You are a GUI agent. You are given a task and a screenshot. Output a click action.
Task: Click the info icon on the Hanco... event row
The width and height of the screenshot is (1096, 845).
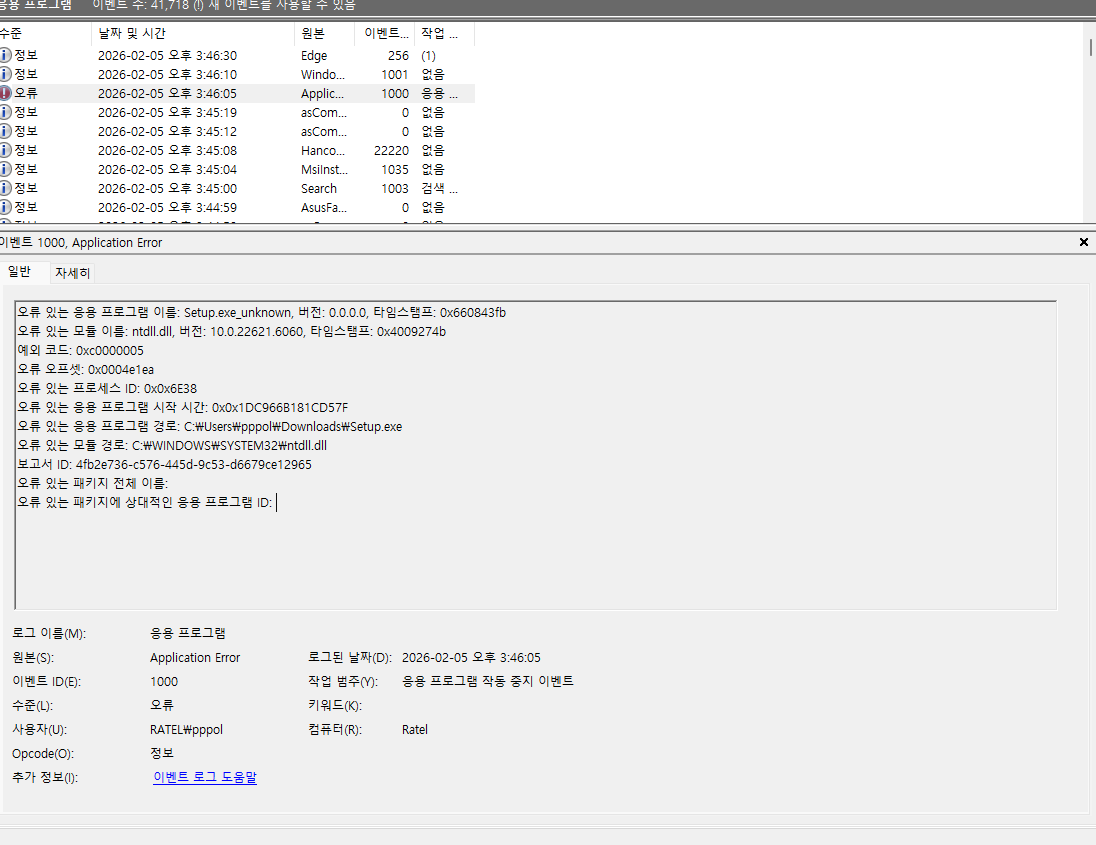[x=6, y=151]
